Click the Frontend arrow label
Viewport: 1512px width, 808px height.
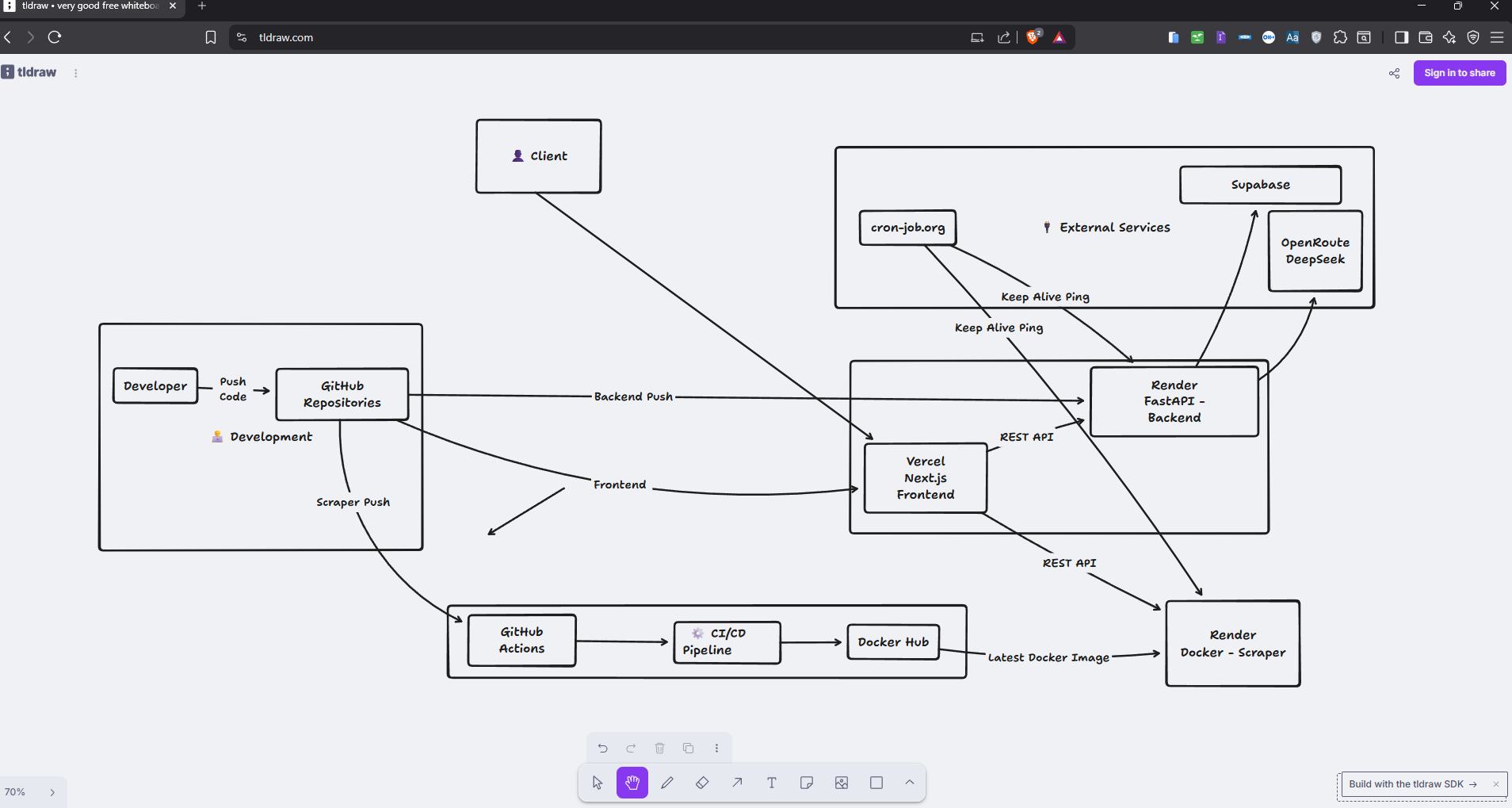[620, 484]
